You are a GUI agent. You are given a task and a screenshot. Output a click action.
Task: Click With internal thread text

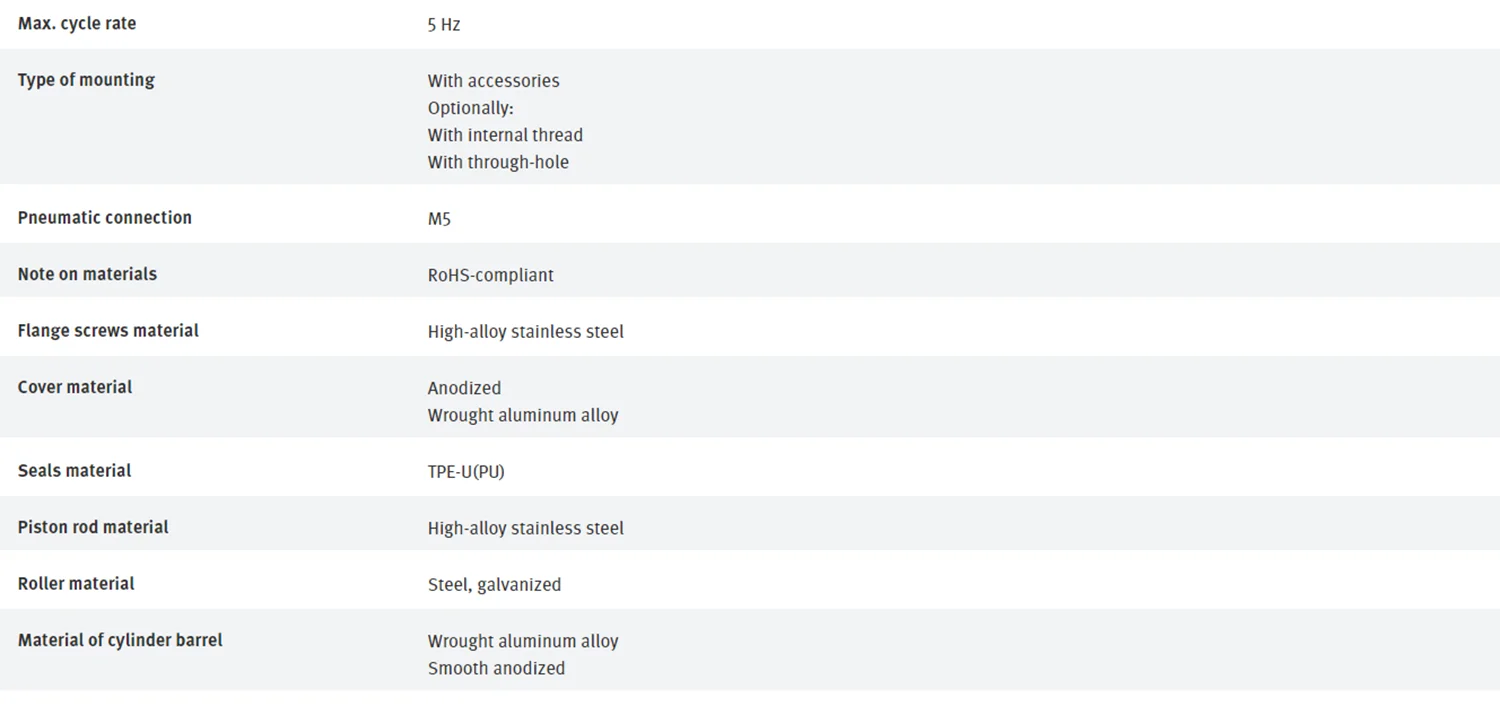[x=505, y=135]
